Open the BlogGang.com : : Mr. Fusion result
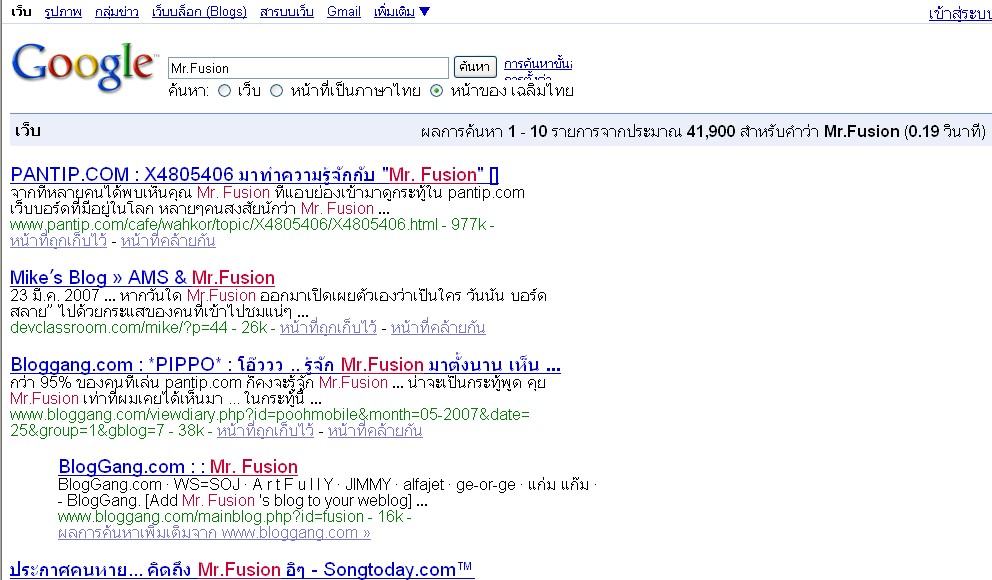The width and height of the screenshot is (992, 580). click(178, 467)
